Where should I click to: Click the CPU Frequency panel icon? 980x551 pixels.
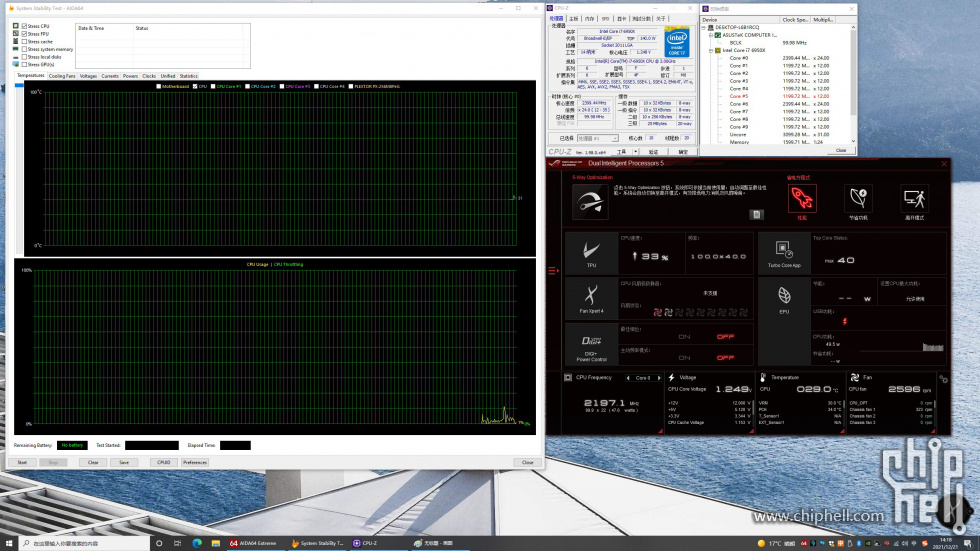pos(568,377)
